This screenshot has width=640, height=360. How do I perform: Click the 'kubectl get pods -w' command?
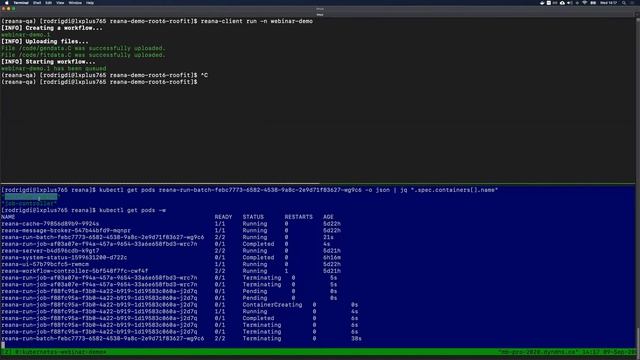point(132,210)
